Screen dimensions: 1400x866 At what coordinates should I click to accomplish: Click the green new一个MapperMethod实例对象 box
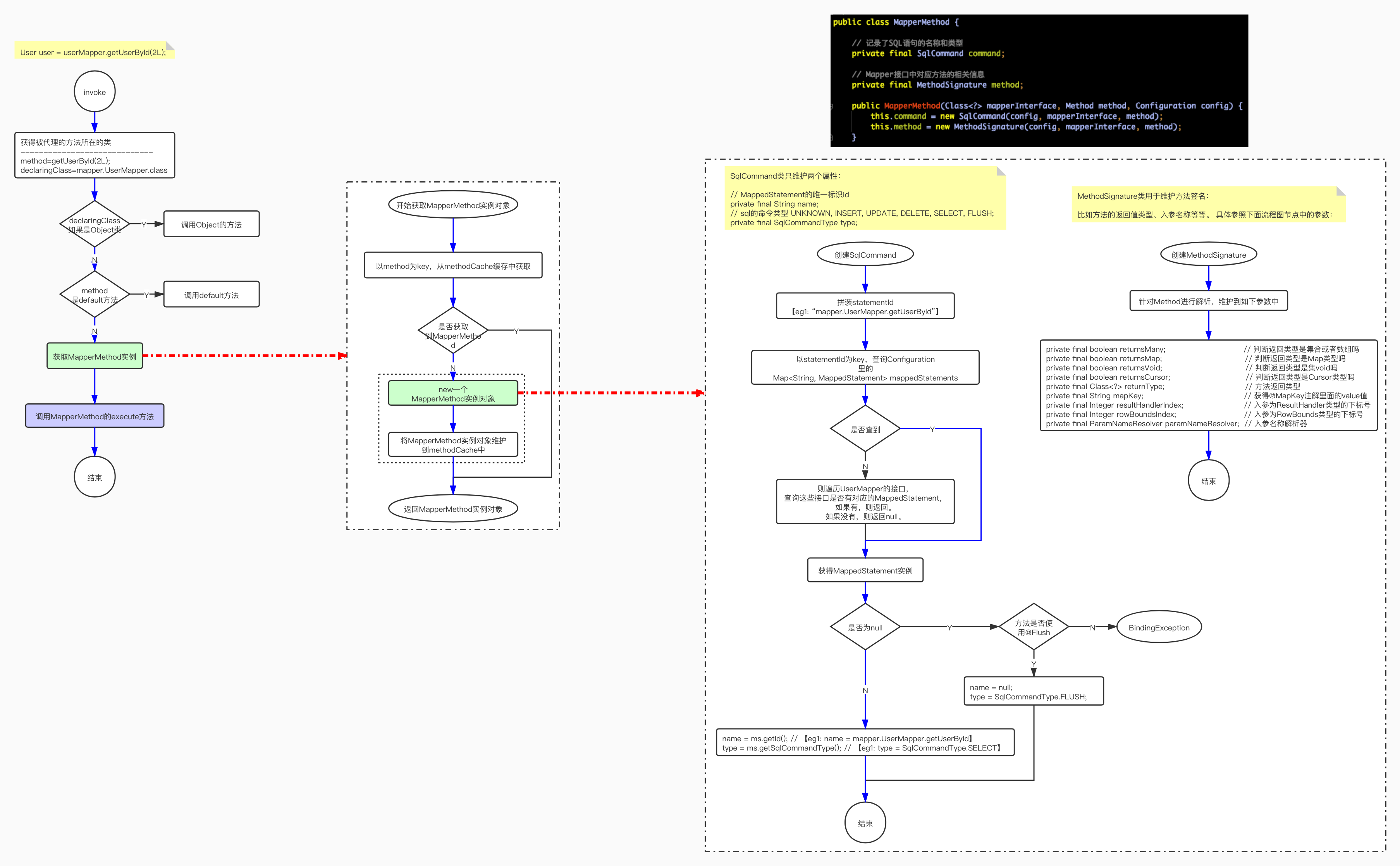coord(453,394)
